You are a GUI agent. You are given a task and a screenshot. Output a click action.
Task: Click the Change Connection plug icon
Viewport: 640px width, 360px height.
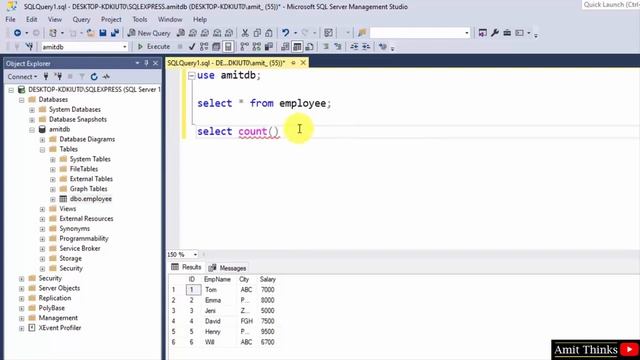click(29, 47)
